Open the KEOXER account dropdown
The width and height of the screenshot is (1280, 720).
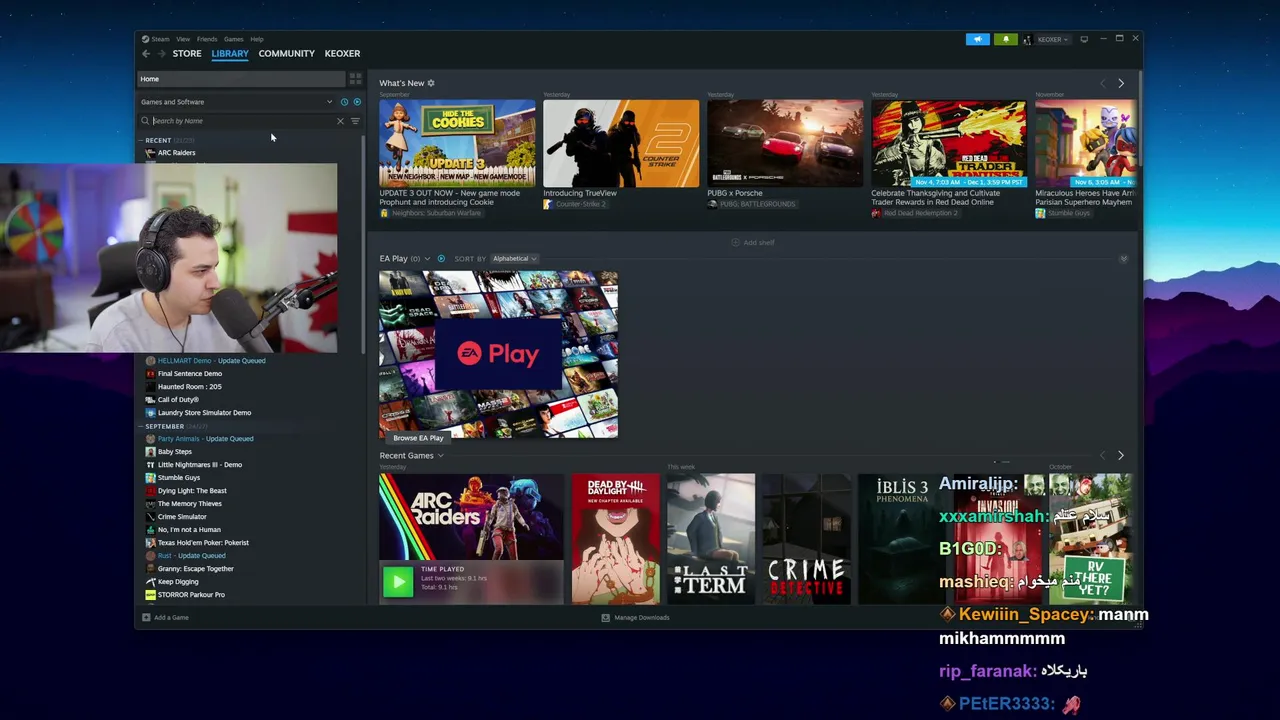[1053, 40]
